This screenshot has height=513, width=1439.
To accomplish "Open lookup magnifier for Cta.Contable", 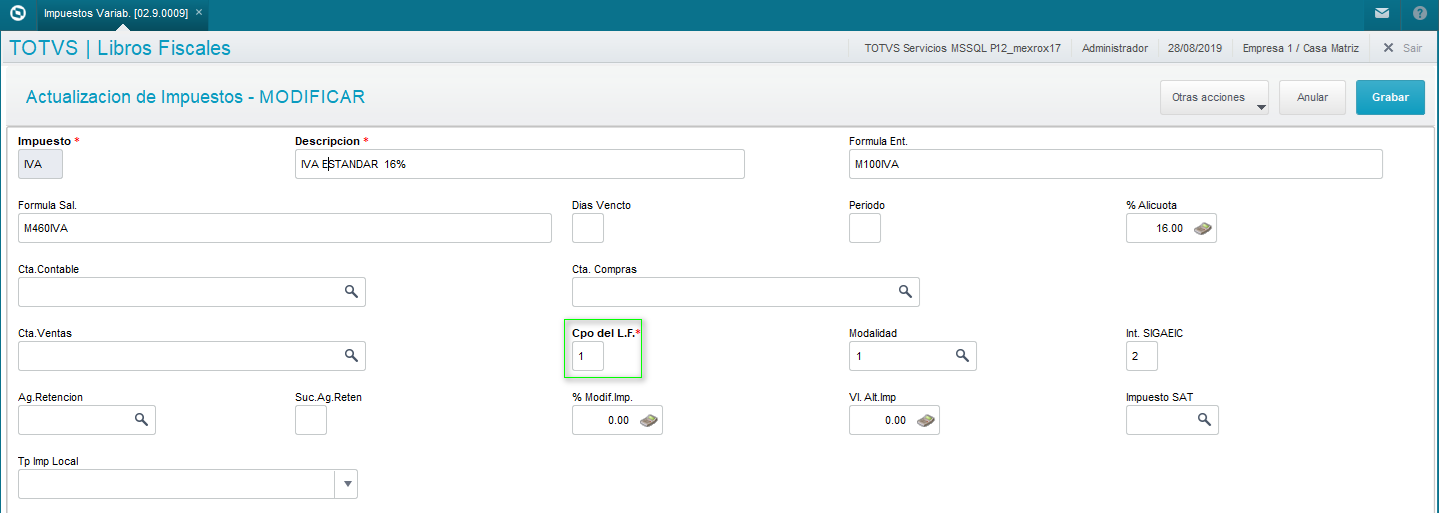I will click(351, 291).
